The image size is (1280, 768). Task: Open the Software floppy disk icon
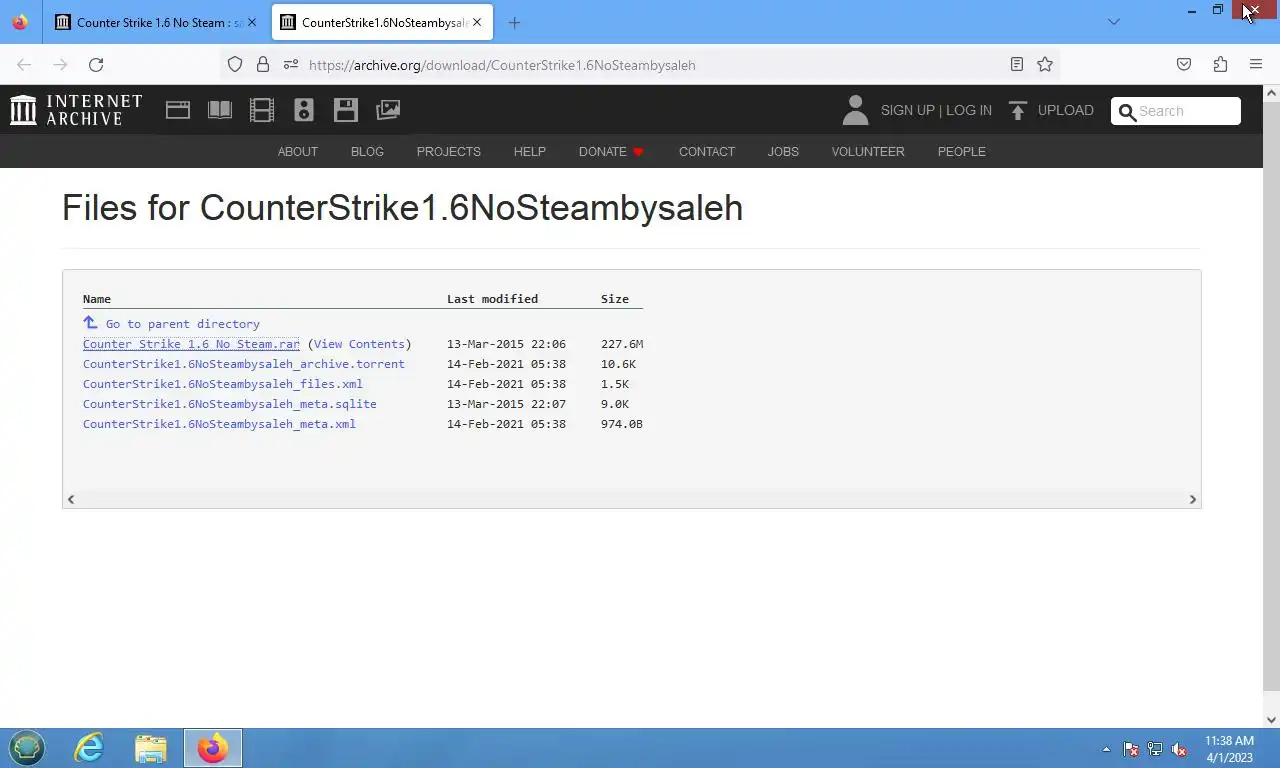346,110
